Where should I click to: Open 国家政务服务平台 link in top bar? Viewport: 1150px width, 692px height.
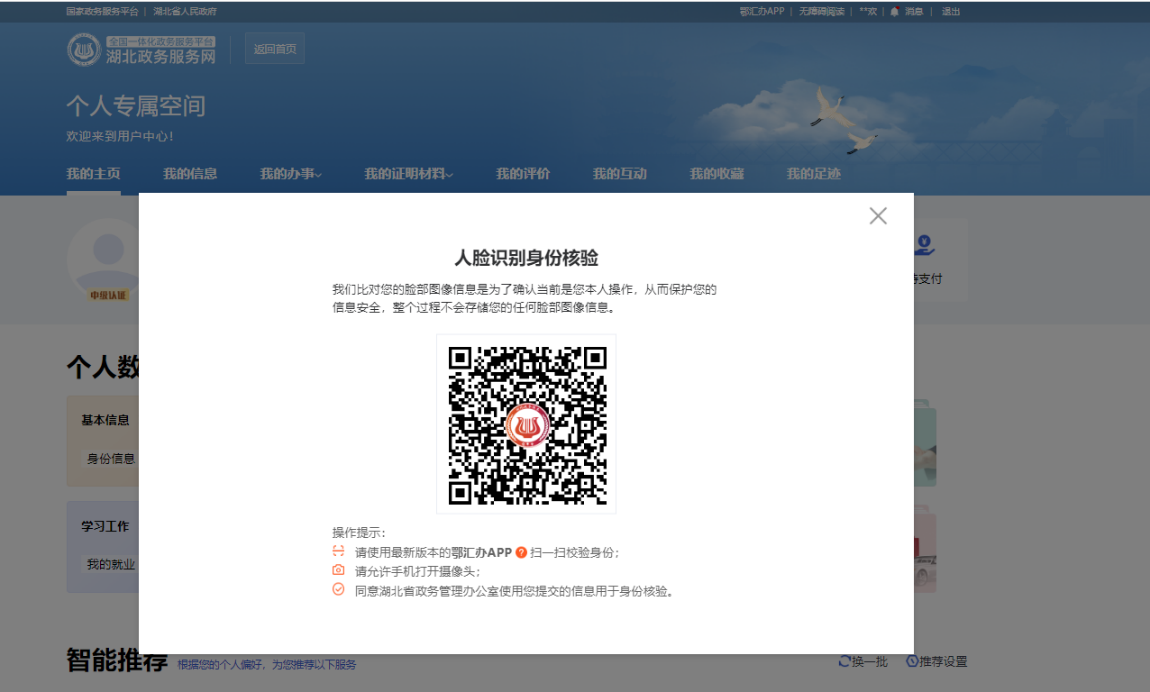coord(102,11)
